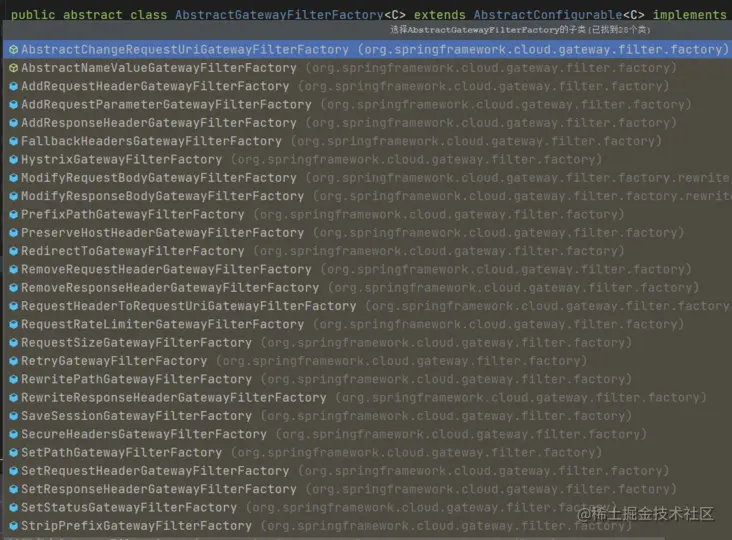Choose SetRequestHeaderGatewayFilterFactory

point(367,471)
